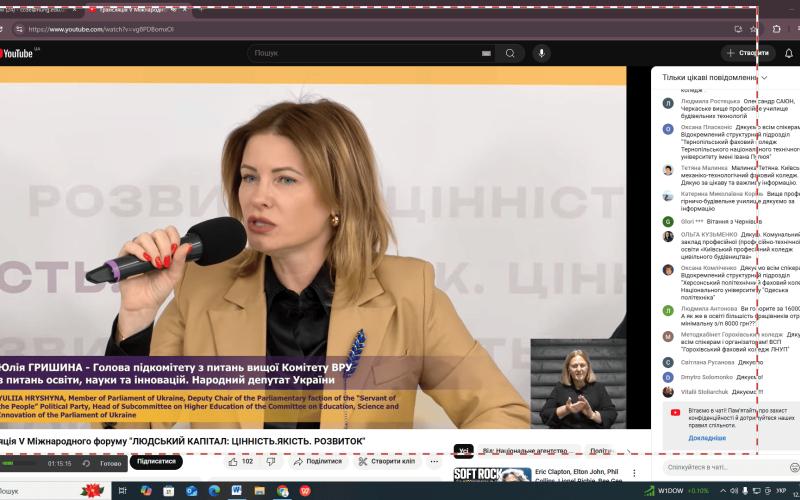Click the browser address bar URL
The width and height of the screenshot is (800, 500).
[101, 29]
